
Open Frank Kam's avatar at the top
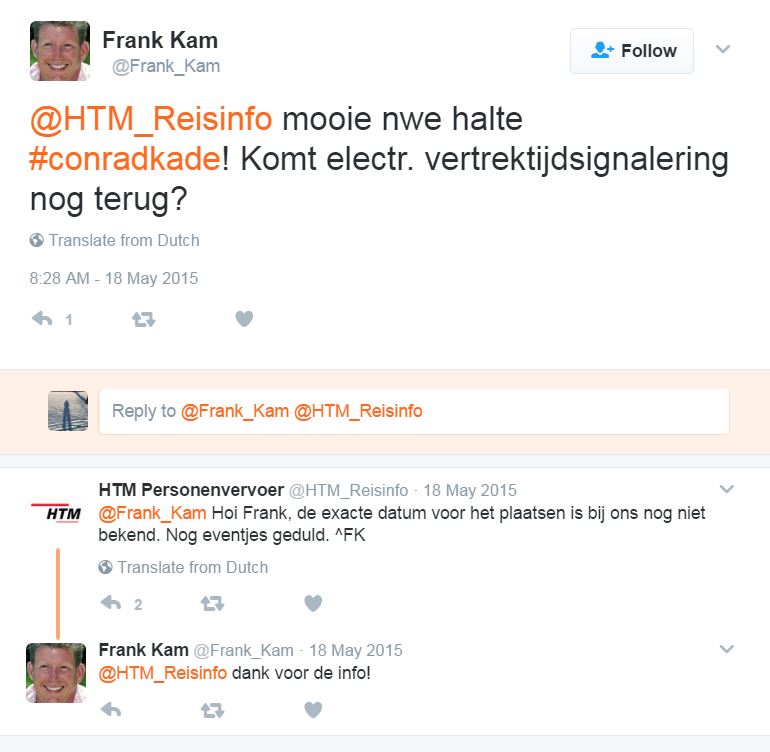point(59,50)
